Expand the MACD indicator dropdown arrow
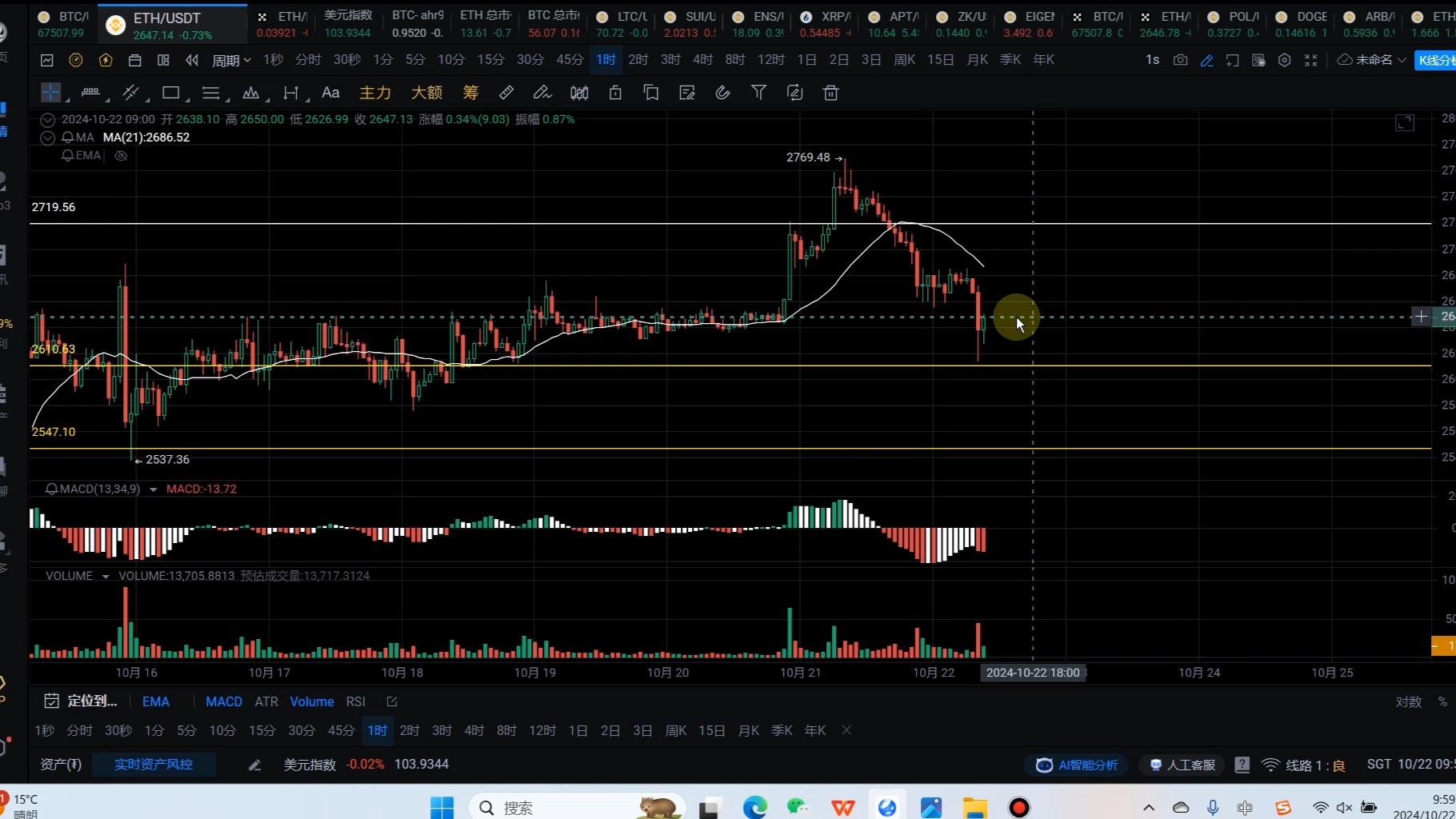This screenshot has width=1456, height=819. tap(153, 489)
